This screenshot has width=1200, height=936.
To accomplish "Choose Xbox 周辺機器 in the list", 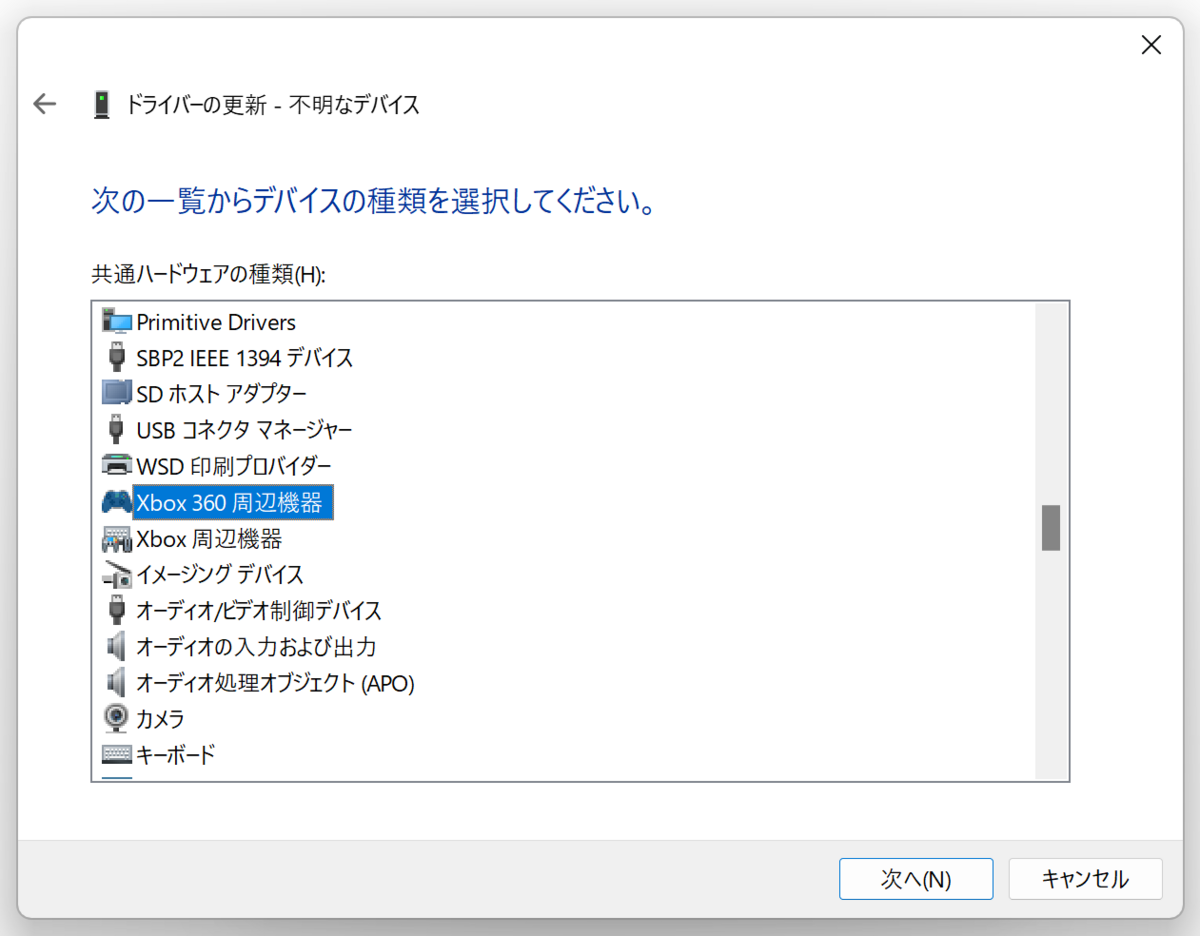I will pyautogui.click(x=209, y=539).
